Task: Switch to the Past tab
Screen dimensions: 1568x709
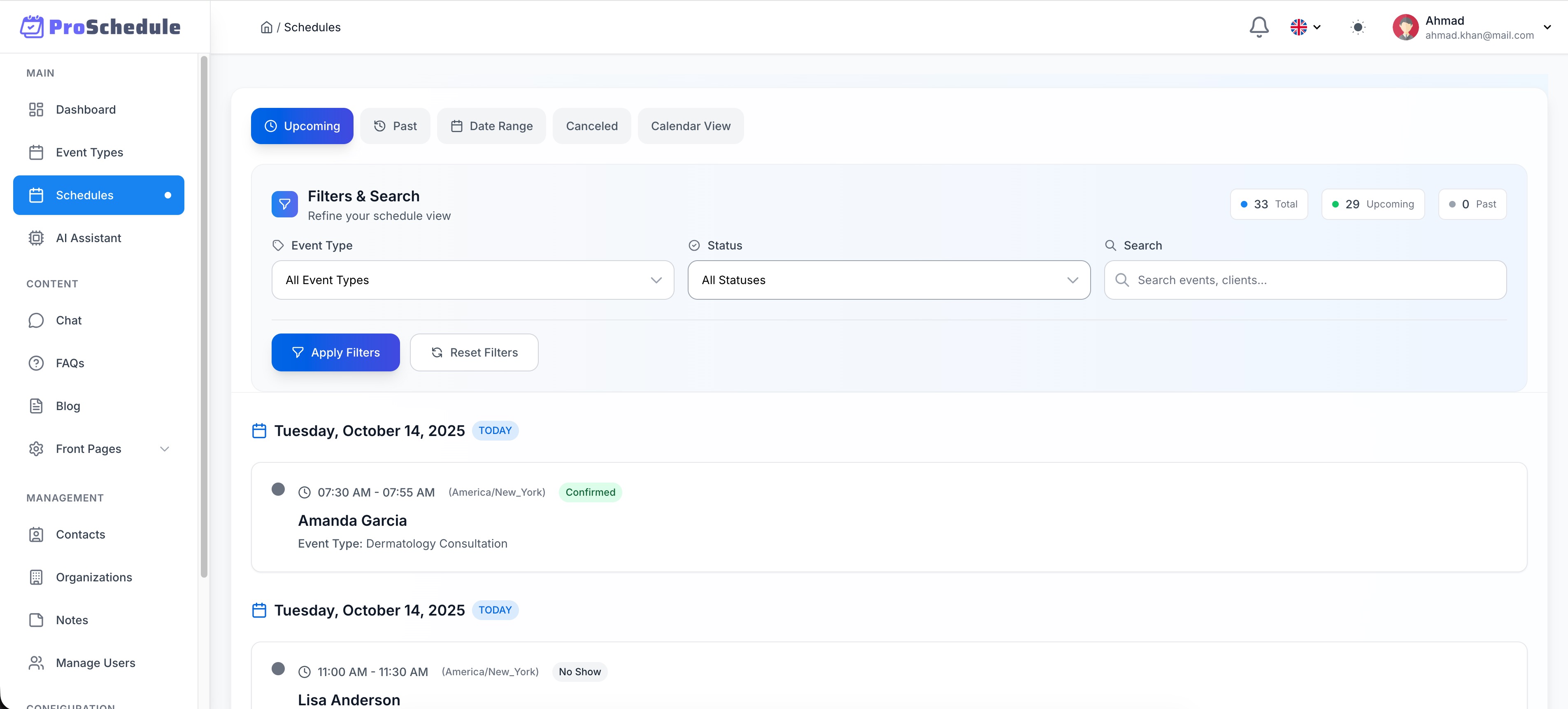Action: 395,126
